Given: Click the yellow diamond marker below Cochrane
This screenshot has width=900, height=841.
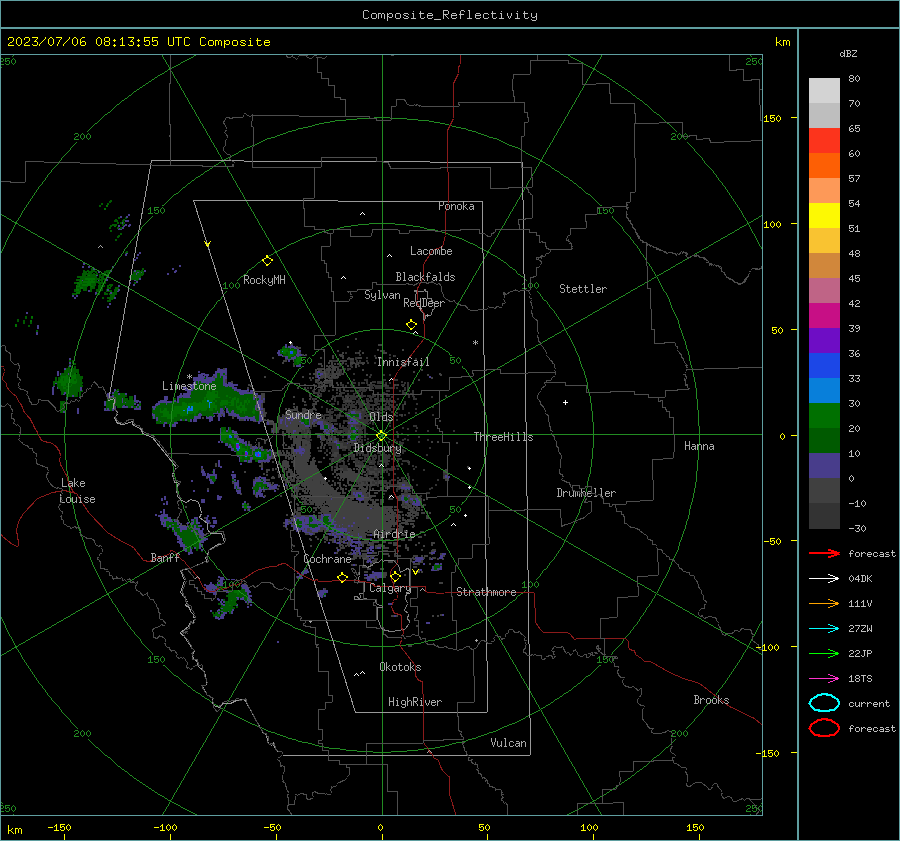Looking at the screenshot, I should (343, 578).
